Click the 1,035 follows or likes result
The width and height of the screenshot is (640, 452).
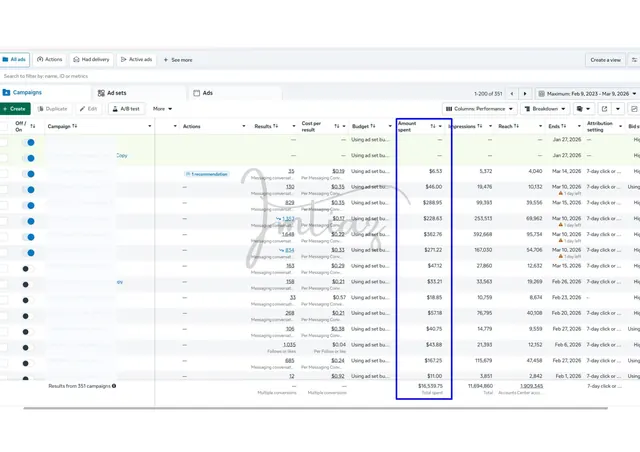(x=289, y=345)
